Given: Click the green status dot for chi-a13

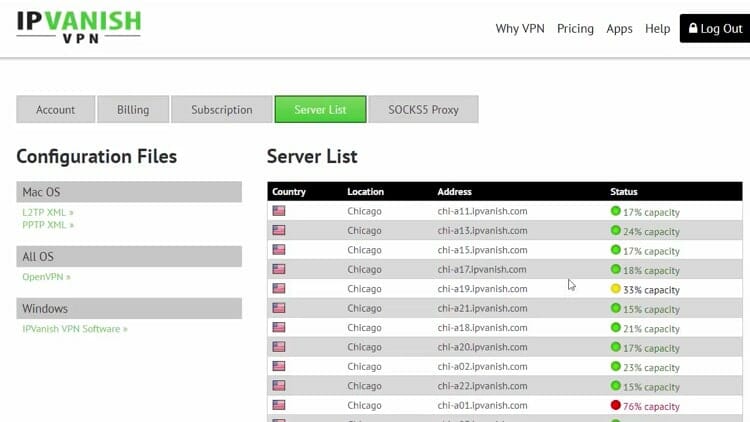Looking at the screenshot, I should [616, 231].
